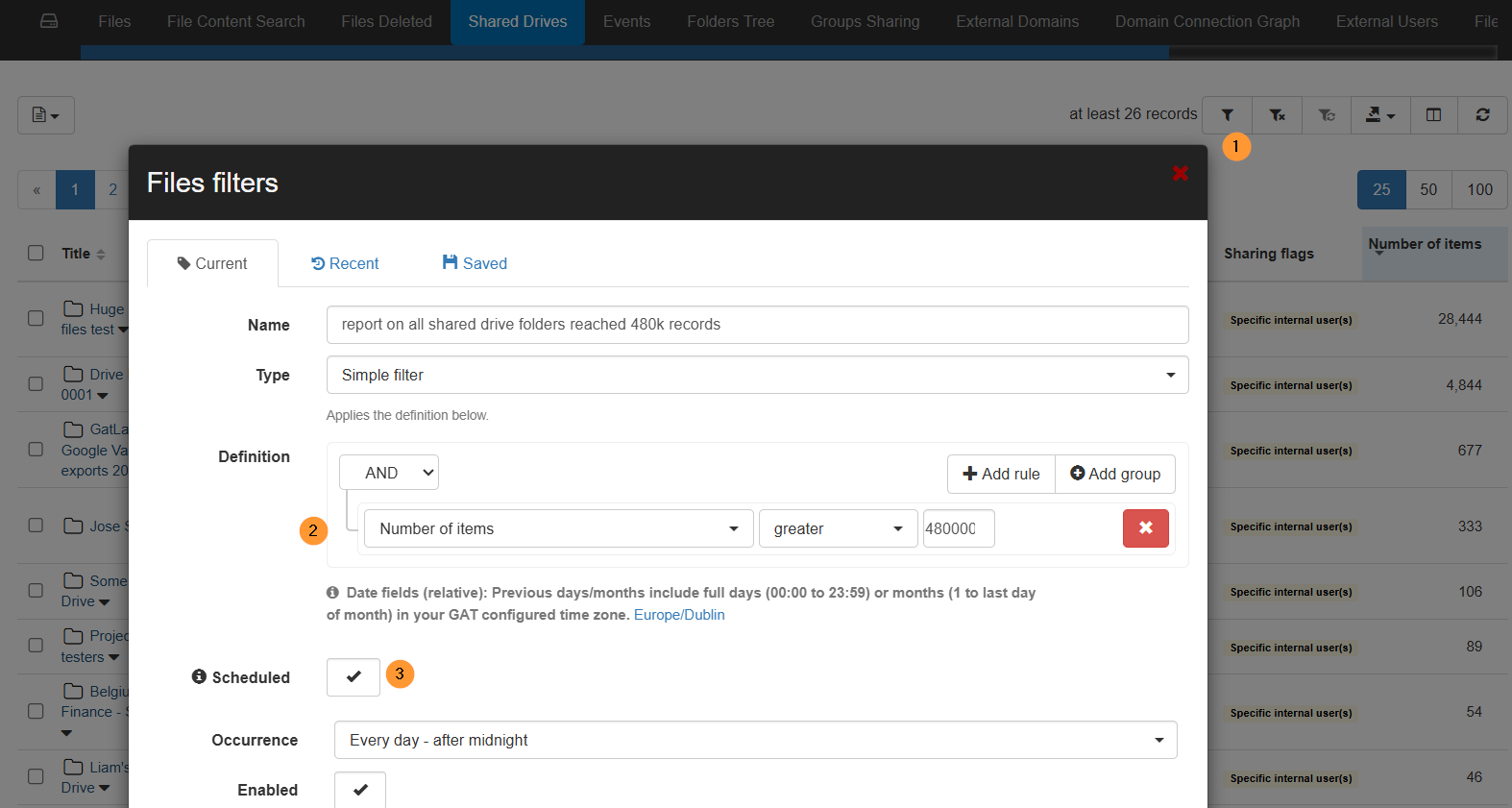Check the GatLa Google Vault exports row checkbox
This screenshot has width=1512, height=808.
pos(36,449)
